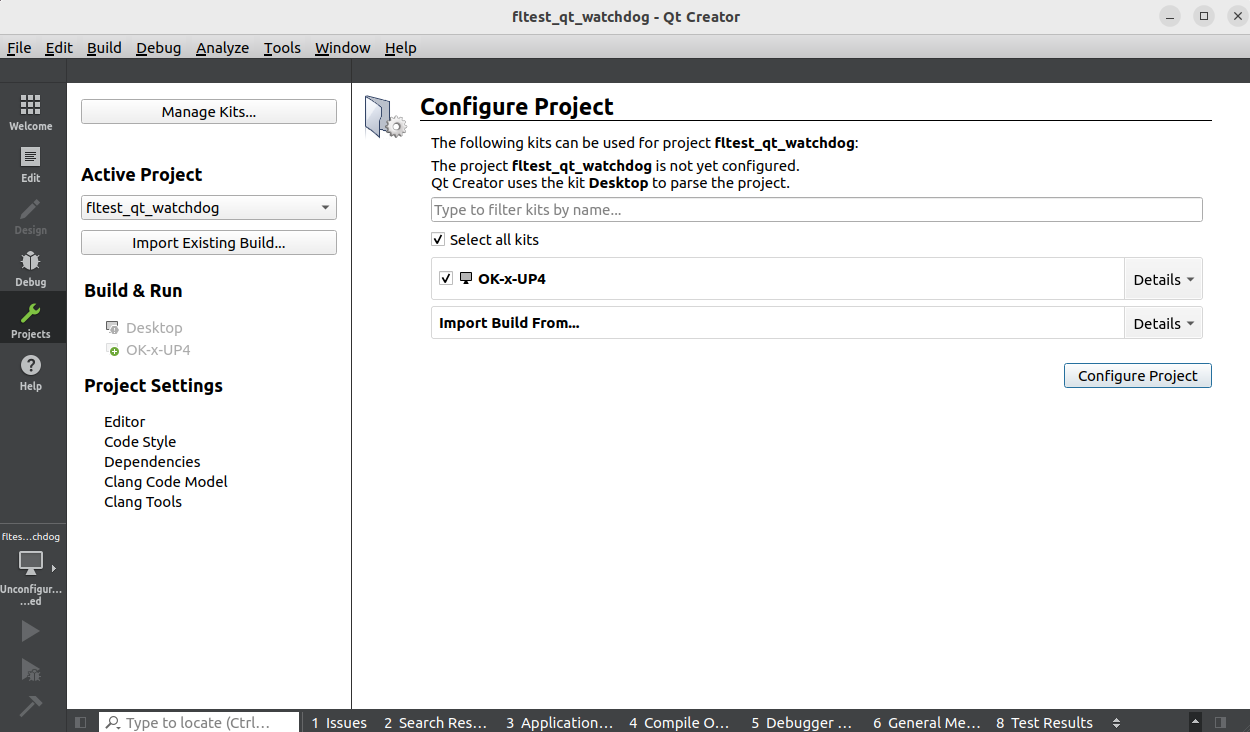Viewport: 1250px width, 732px height.
Task: Open the Compile Output pane
Action: coord(679,722)
